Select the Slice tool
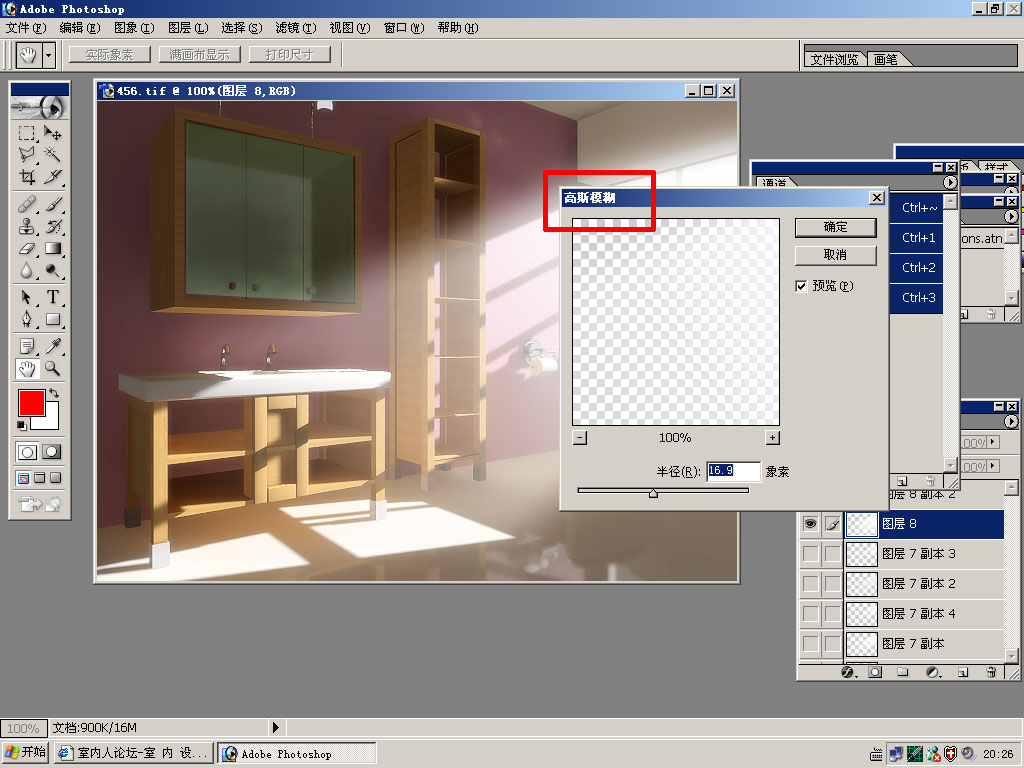Image resolution: width=1024 pixels, height=768 pixels. pyautogui.click(x=53, y=176)
